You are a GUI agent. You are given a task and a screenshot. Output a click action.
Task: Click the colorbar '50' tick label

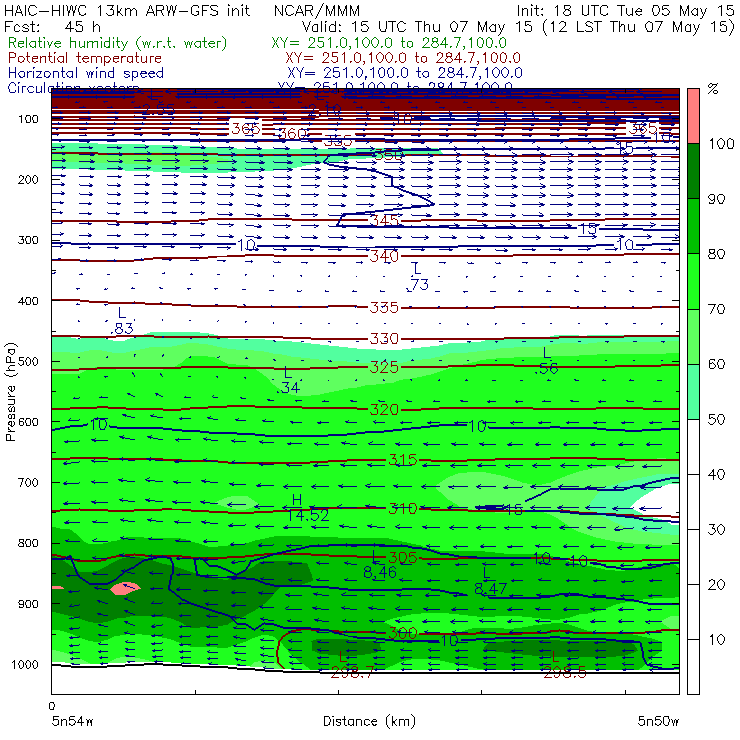pos(716,420)
